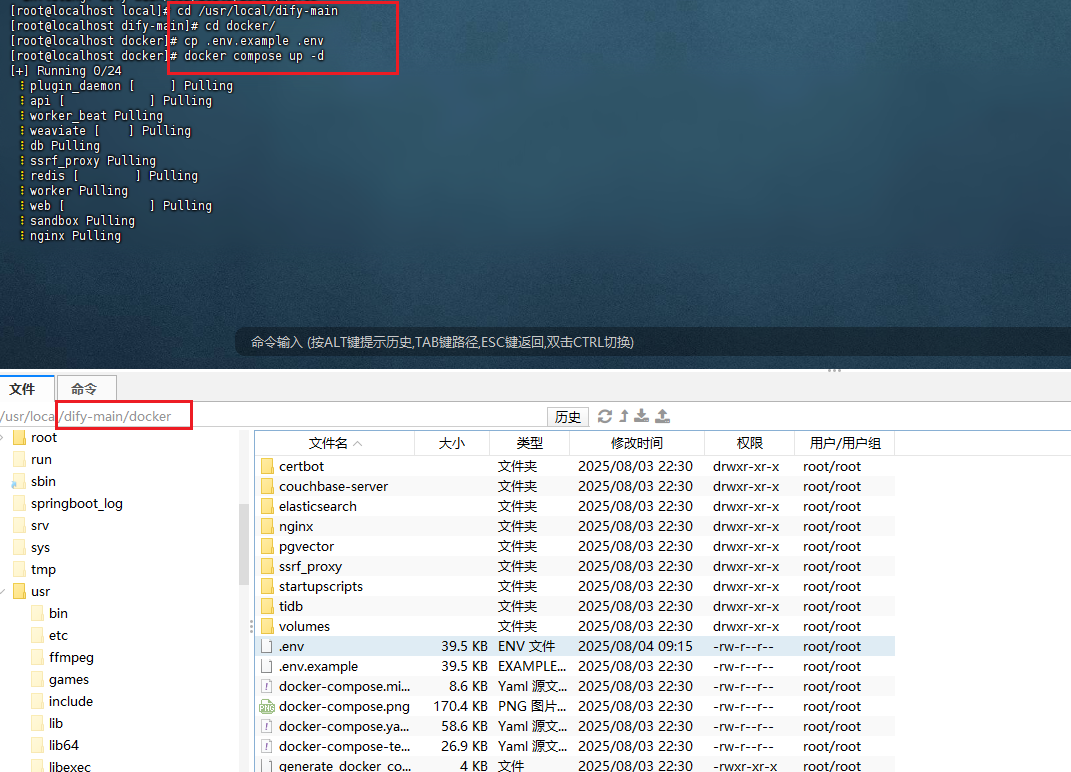The image size is (1071, 772).
Task: Click the volumes folder icon
Action: click(x=267, y=626)
